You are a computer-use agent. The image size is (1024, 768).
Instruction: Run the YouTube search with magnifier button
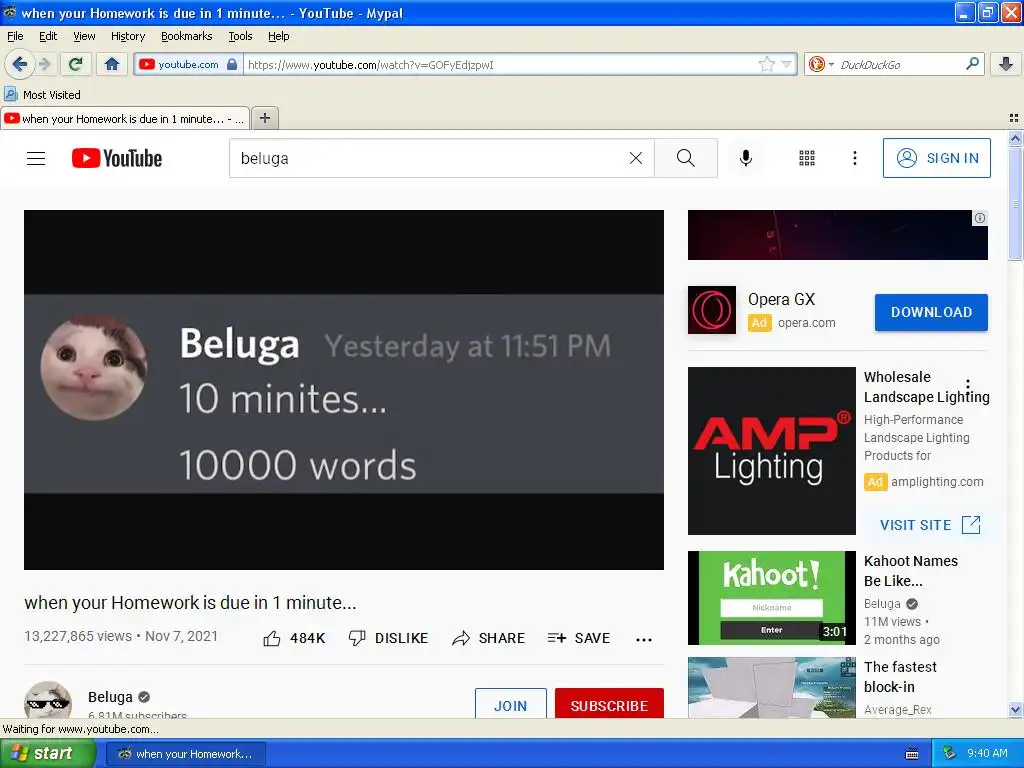pos(686,158)
